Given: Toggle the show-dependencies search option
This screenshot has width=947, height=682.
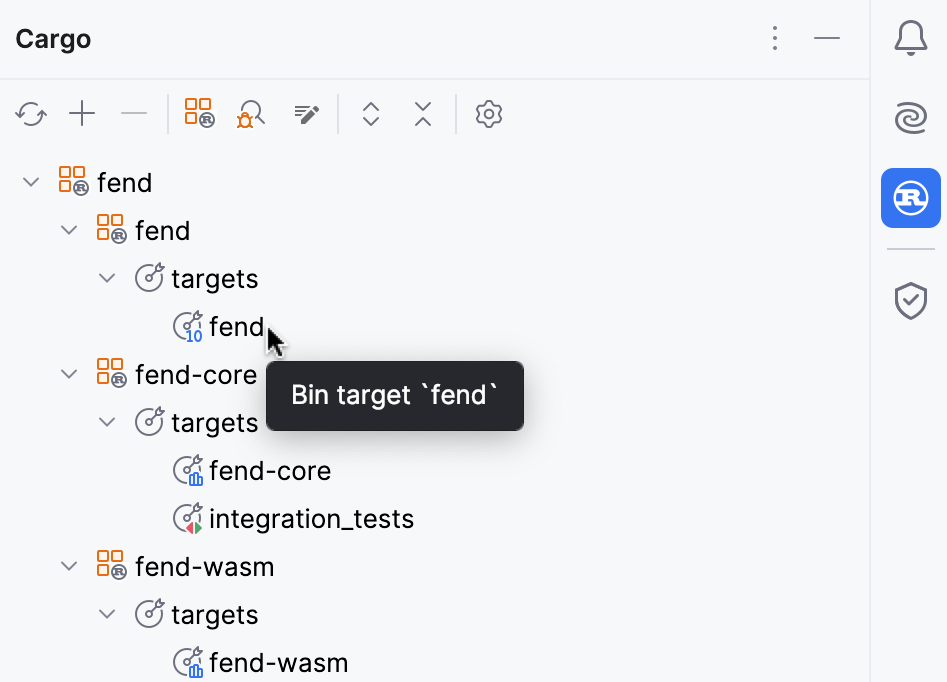Looking at the screenshot, I should coord(251,114).
